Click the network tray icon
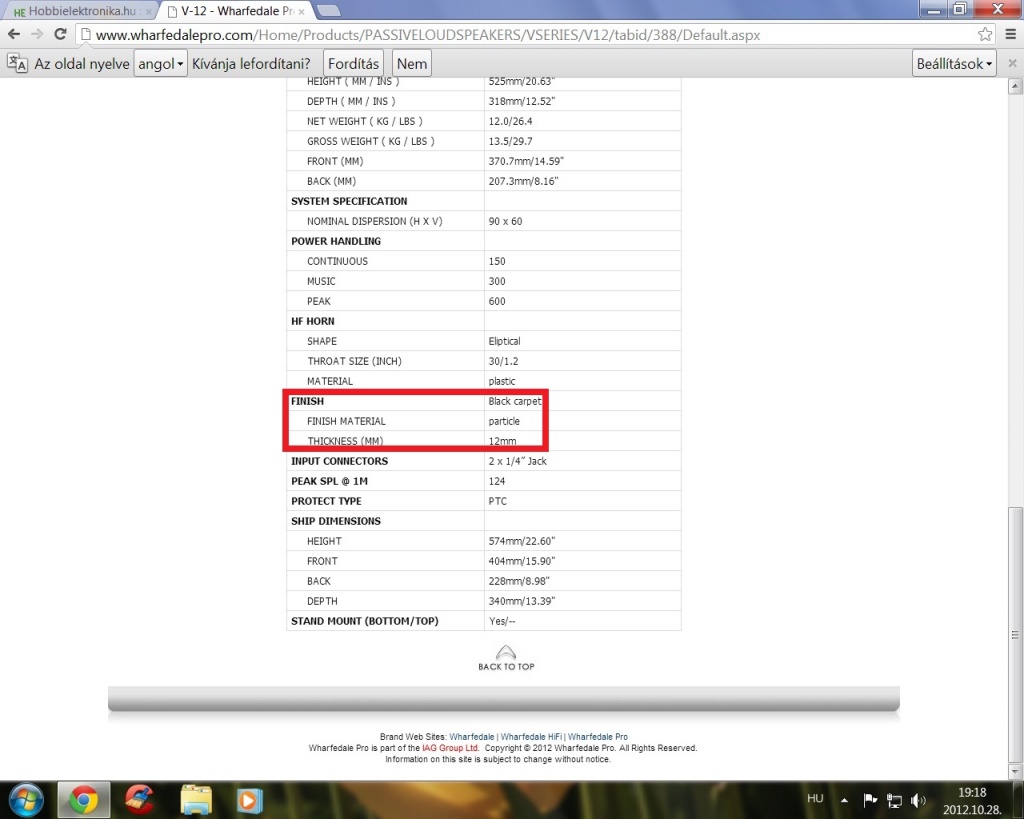 pos(894,800)
